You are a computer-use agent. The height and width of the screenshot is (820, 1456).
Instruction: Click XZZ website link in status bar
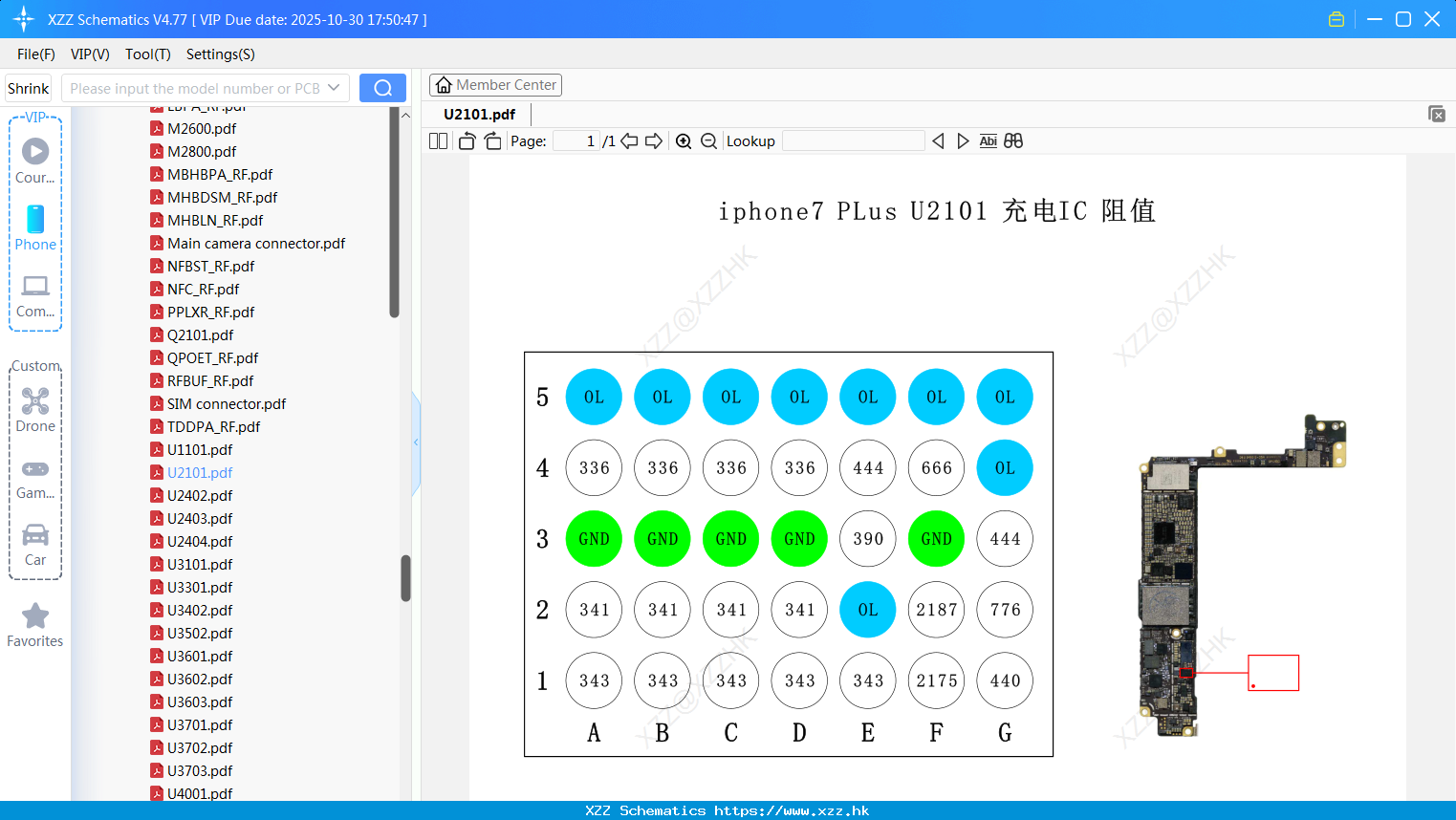(x=792, y=810)
